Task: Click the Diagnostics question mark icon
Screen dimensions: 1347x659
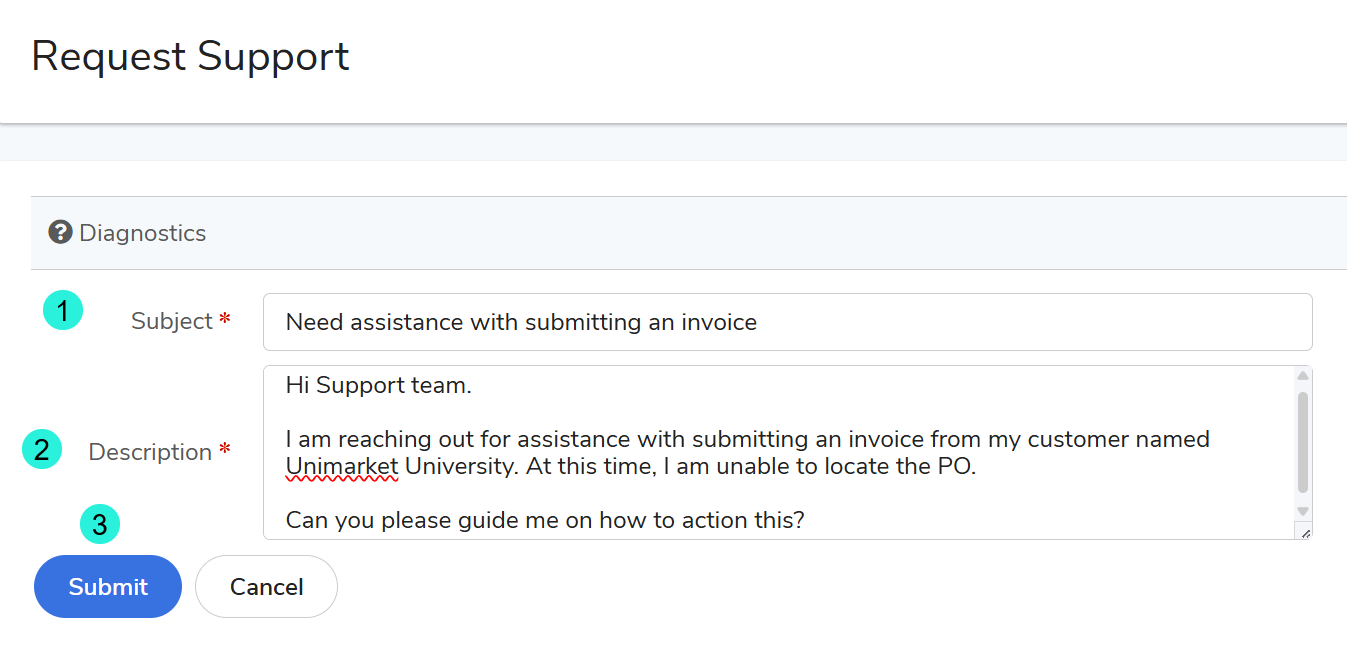Action: (x=60, y=233)
